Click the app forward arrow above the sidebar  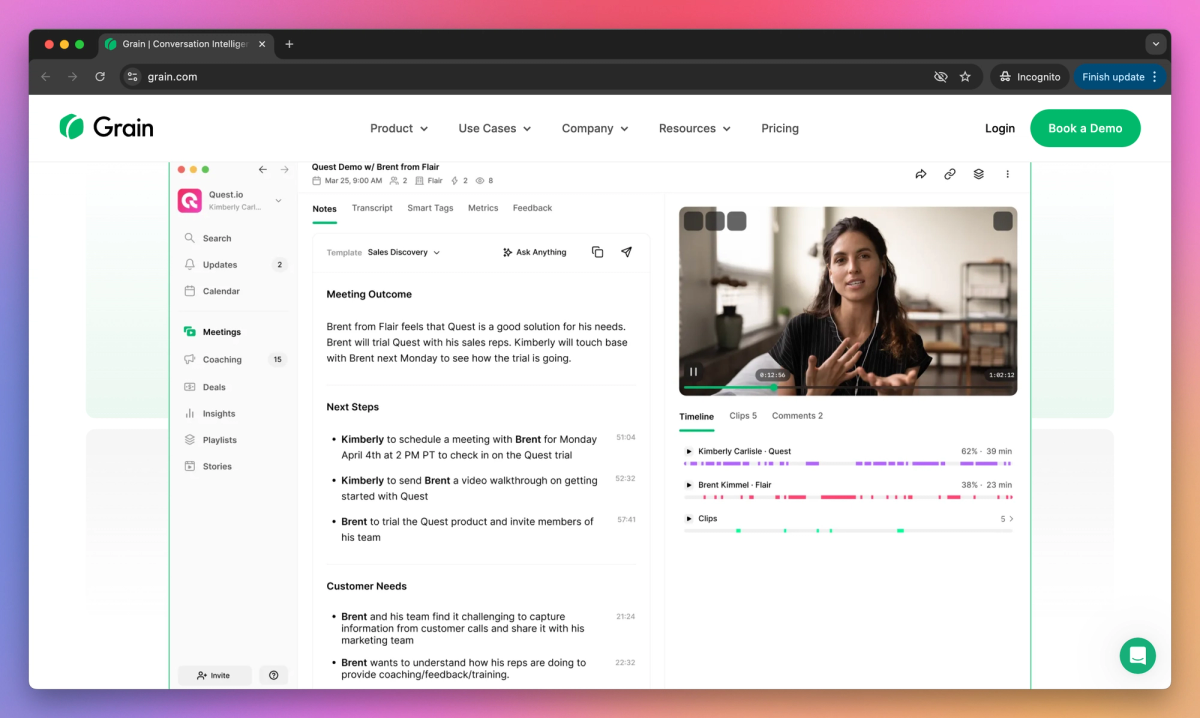pos(284,170)
